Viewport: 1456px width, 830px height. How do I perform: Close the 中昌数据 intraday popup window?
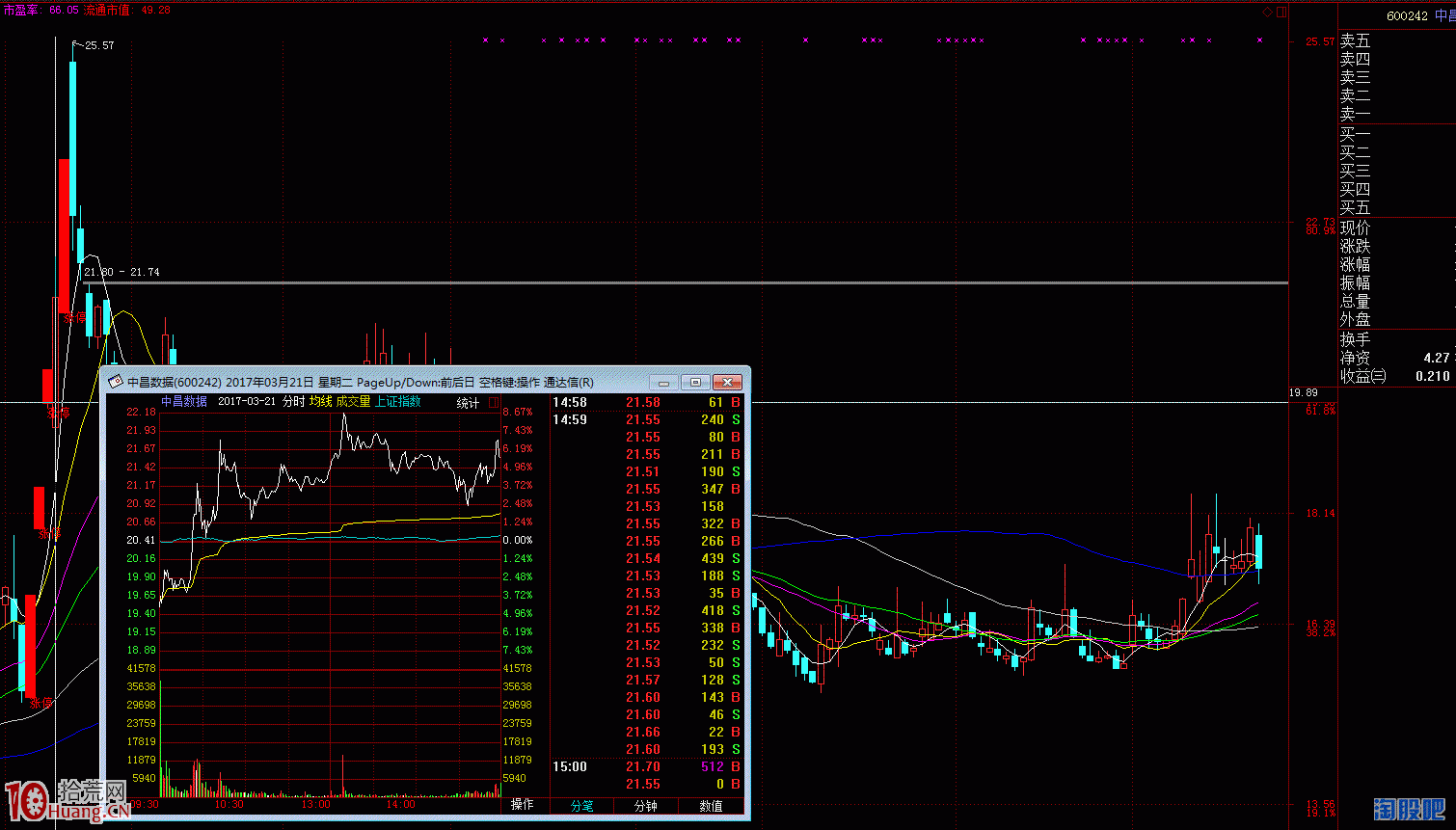[728, 382]
